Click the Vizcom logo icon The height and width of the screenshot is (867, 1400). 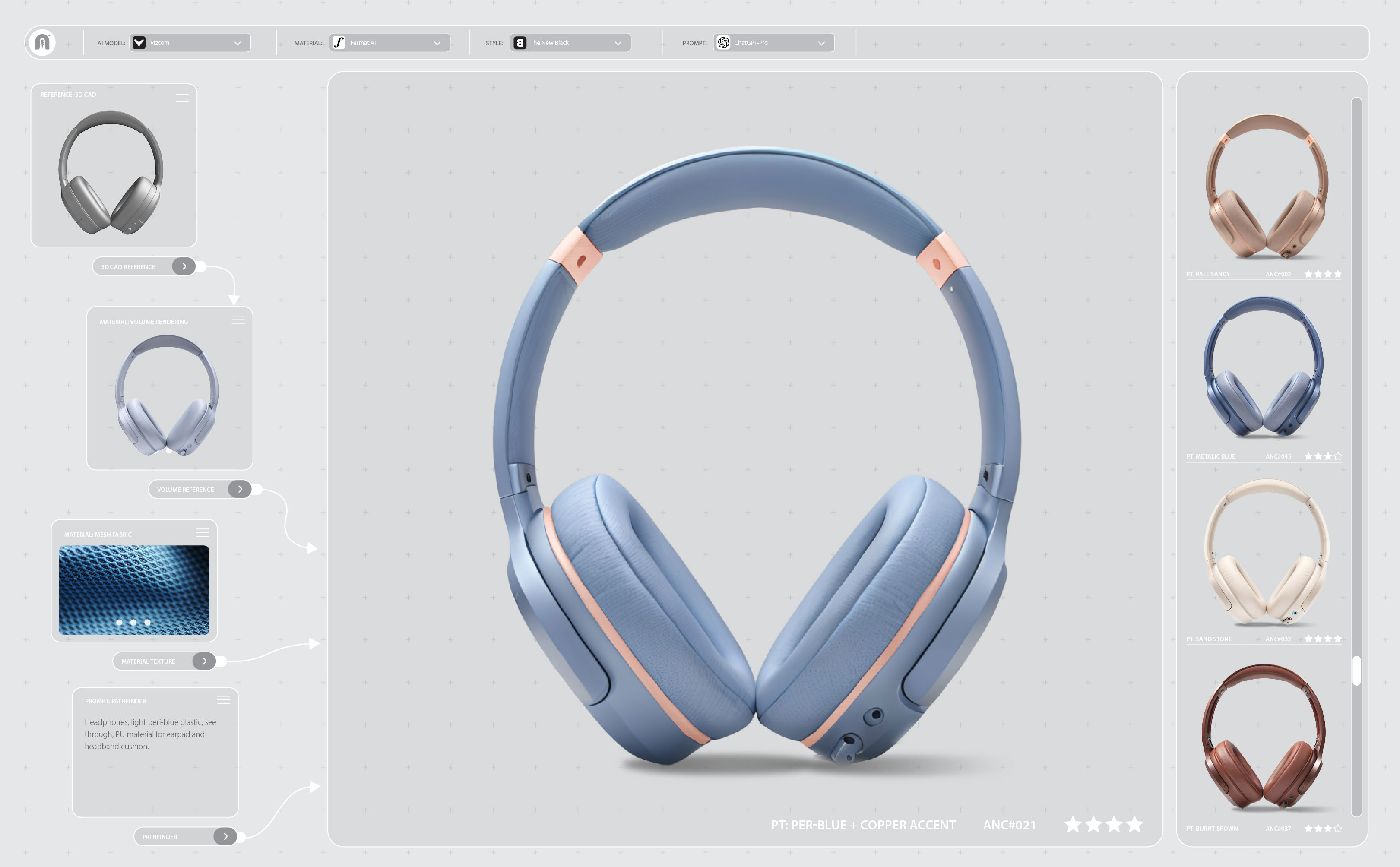[x=139, y=43]
